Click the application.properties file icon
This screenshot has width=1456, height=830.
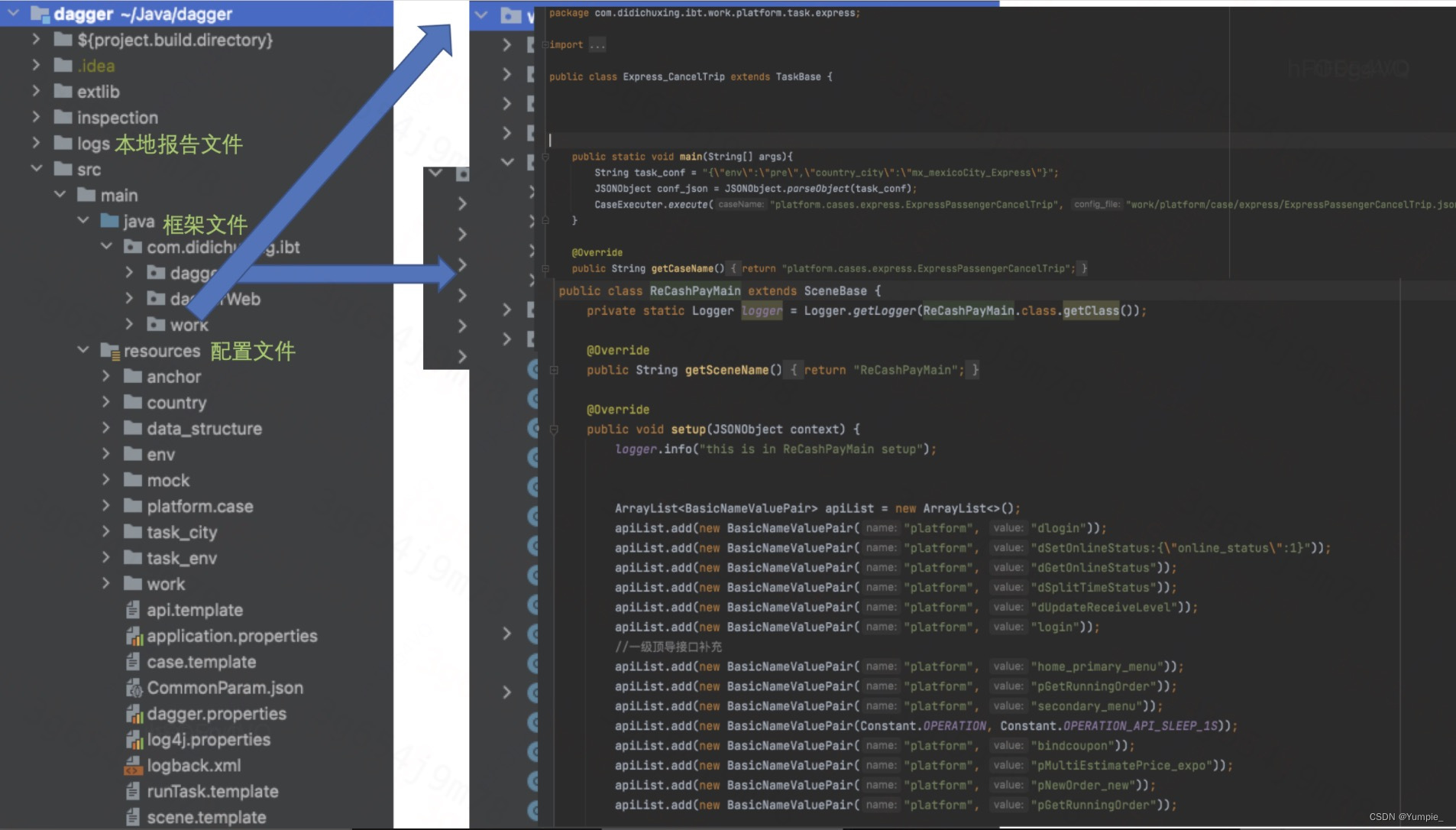134,636
